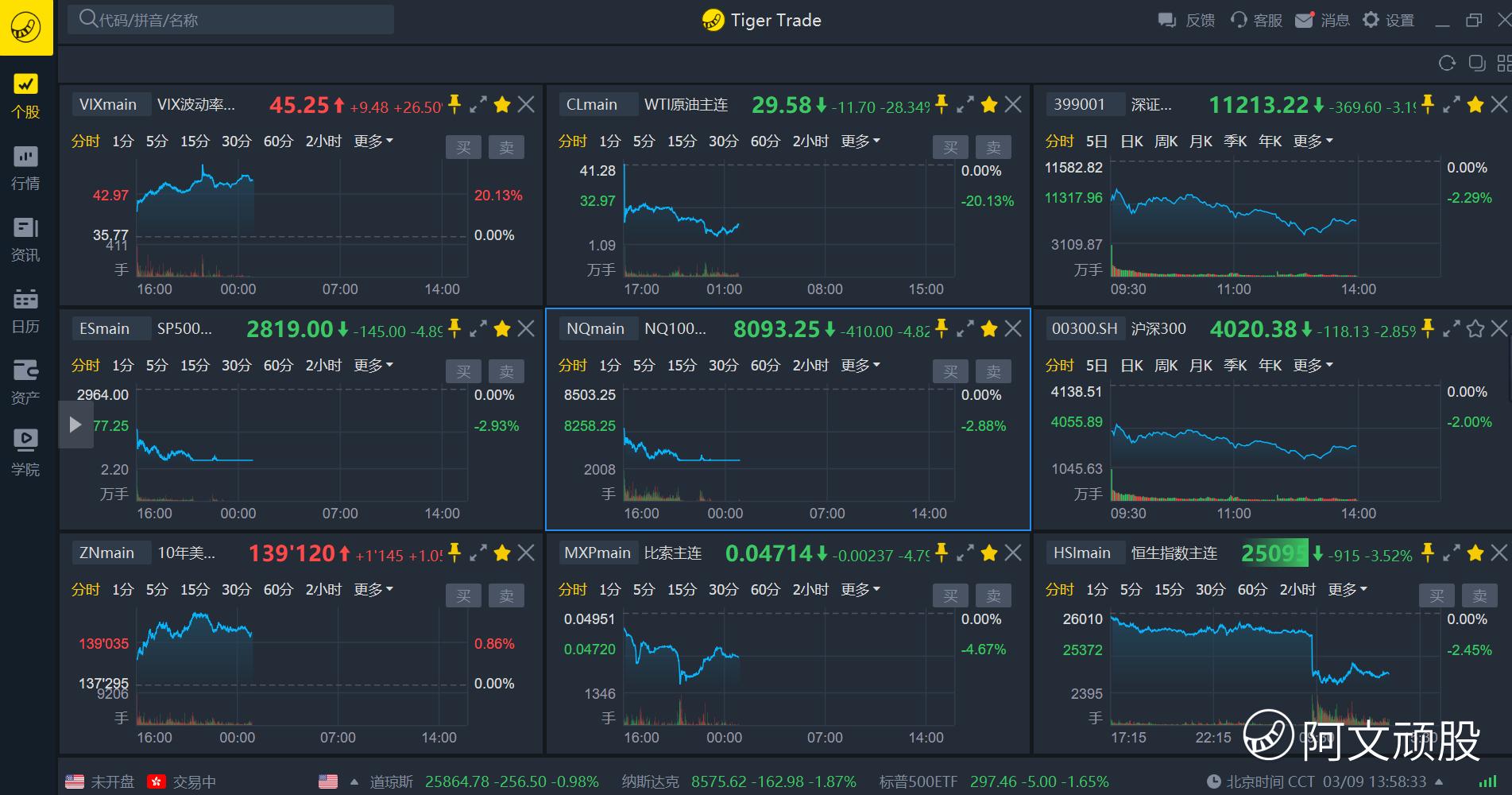Click the Tiger Trade logo in top-left corner
This screenshot has width=1512, height=795.
tap(26, 27)
